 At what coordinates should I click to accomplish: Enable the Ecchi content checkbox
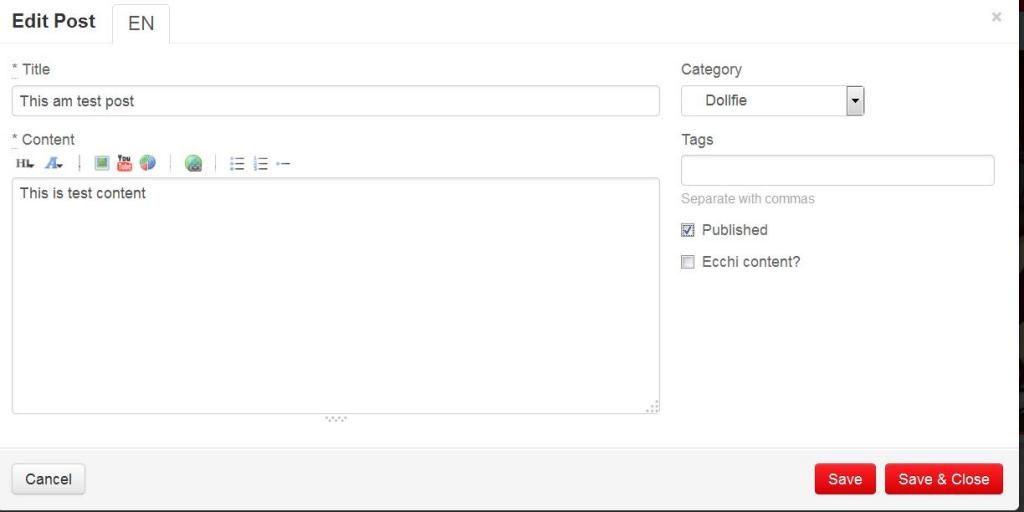pos(688,262)
